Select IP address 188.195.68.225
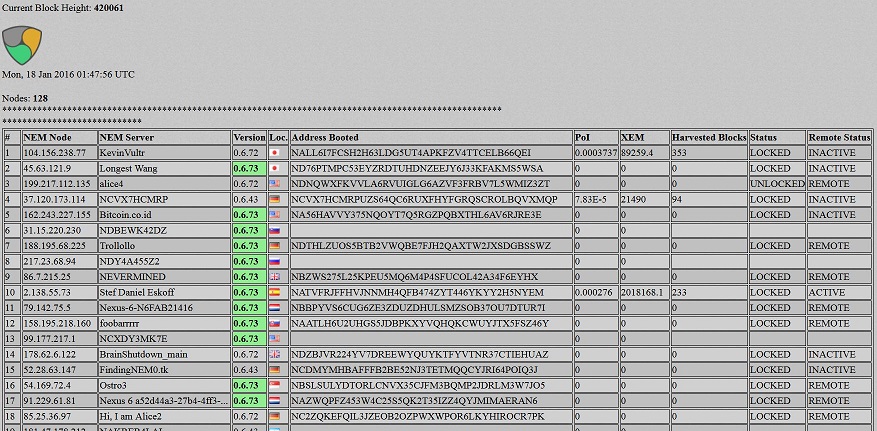Screen dimensions: 877x431 click(x=55, y=246)
